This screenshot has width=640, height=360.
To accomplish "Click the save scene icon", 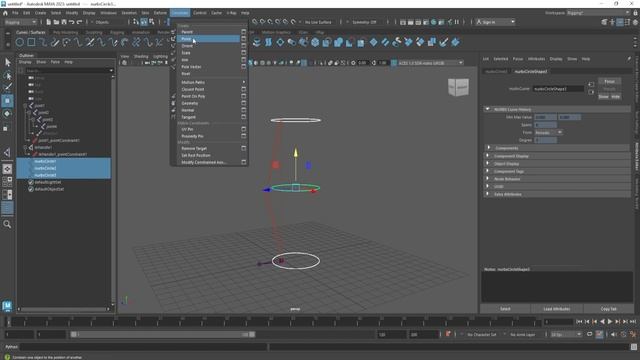I will [64, 22].
